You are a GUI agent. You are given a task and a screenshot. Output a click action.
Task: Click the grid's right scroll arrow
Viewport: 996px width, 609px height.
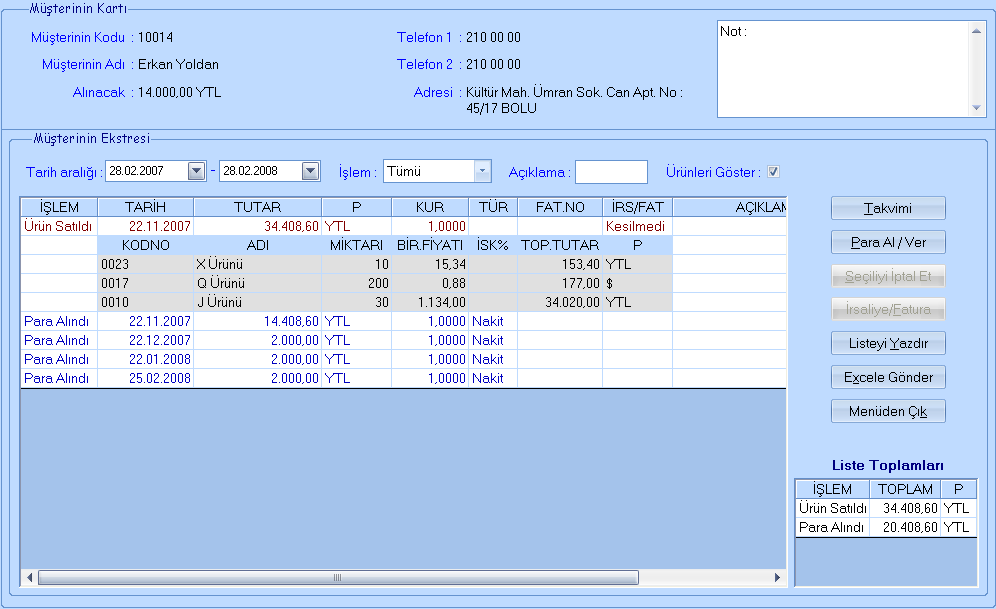coord(777,577)
